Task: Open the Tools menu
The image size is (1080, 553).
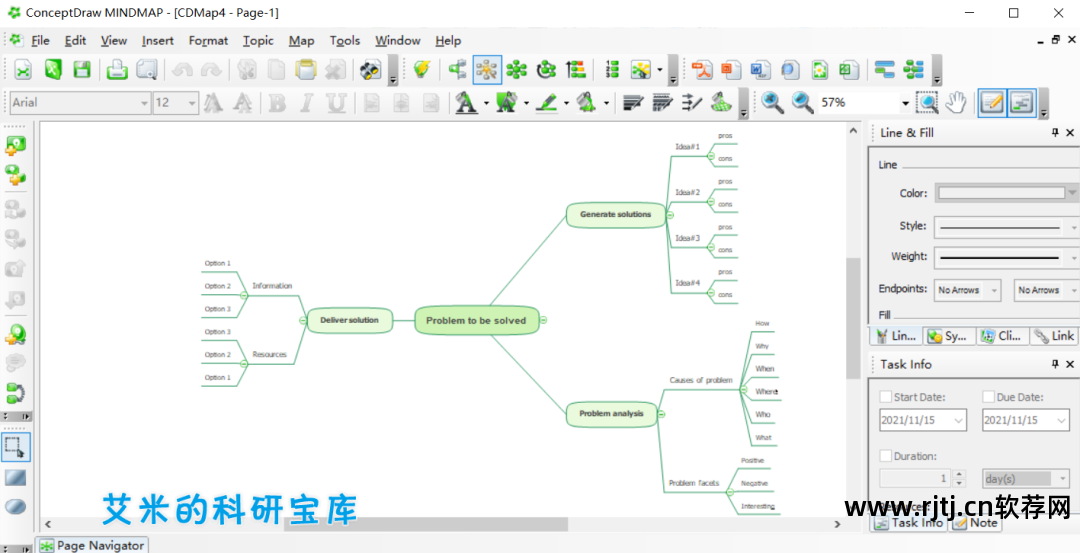Action: 344,41
